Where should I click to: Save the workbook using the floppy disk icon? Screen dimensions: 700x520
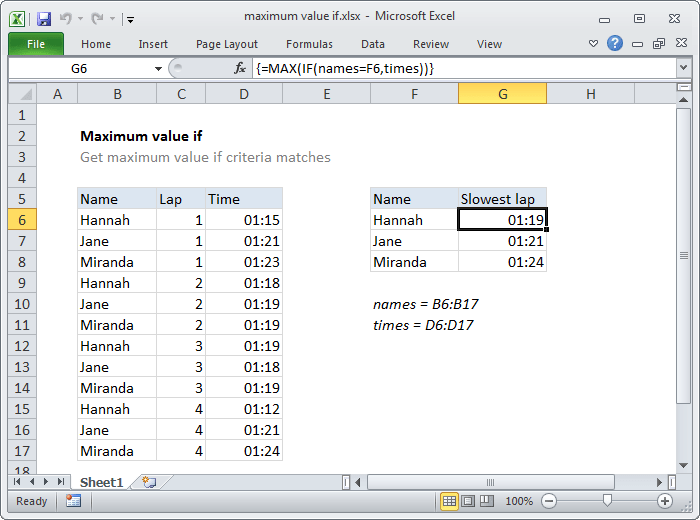click(x=44, y=19)
